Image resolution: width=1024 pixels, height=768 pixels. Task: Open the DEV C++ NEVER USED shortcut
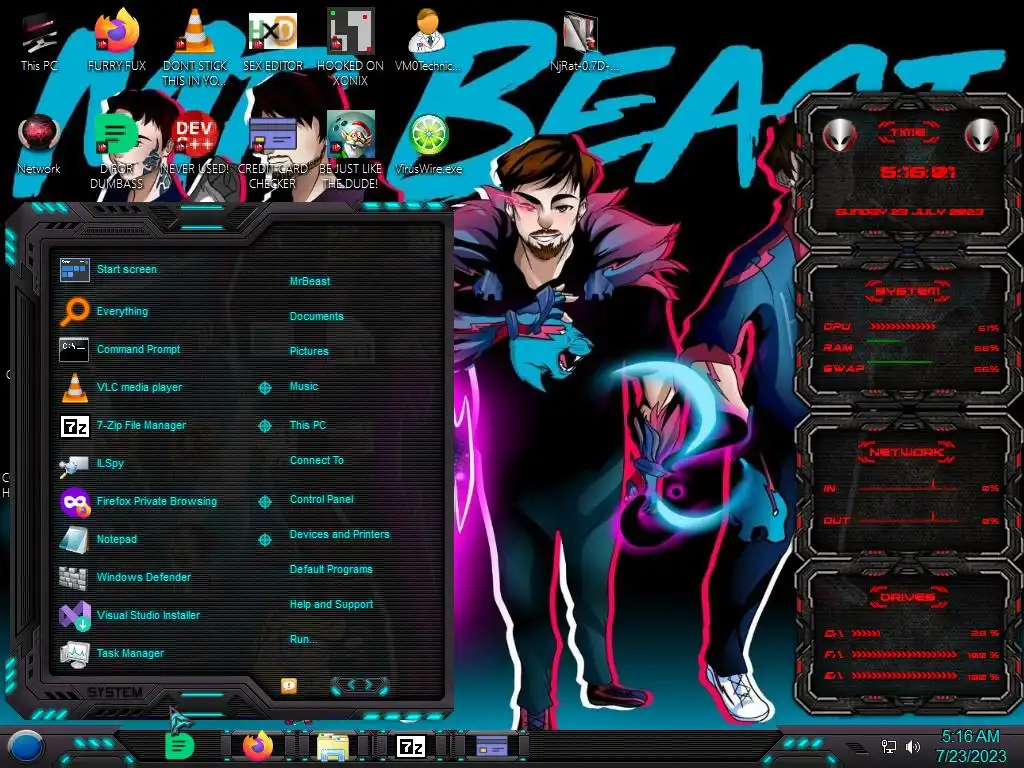[x=195, y=144]
